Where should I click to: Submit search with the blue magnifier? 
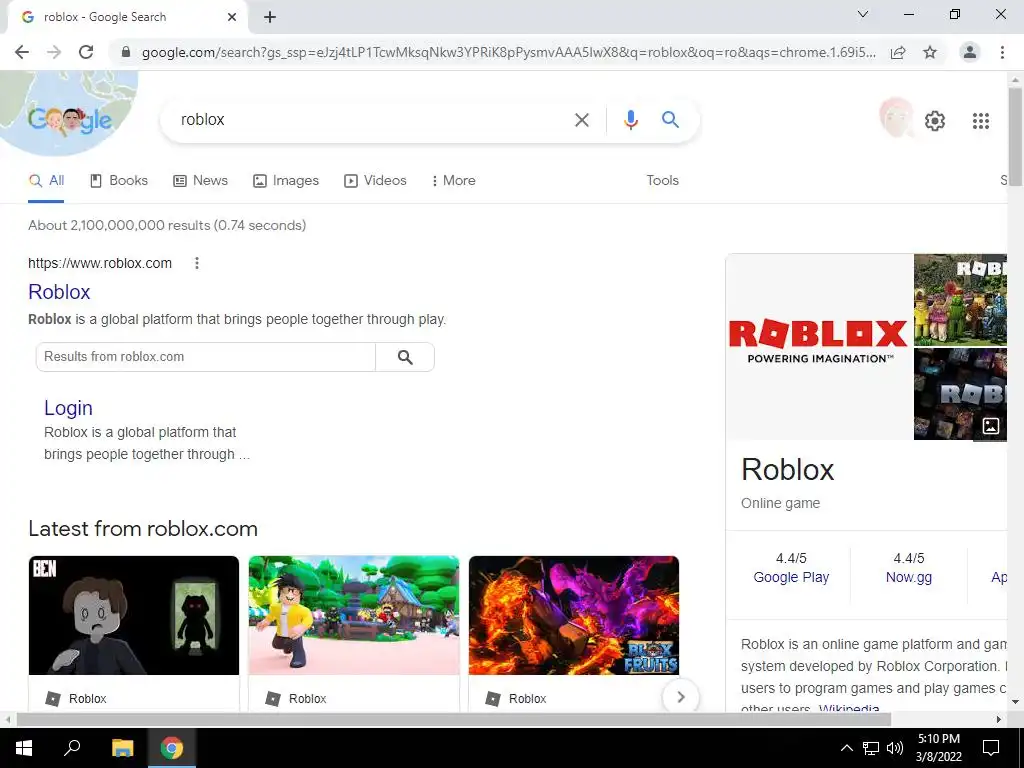pyautogui.click(x=670, y=120)
